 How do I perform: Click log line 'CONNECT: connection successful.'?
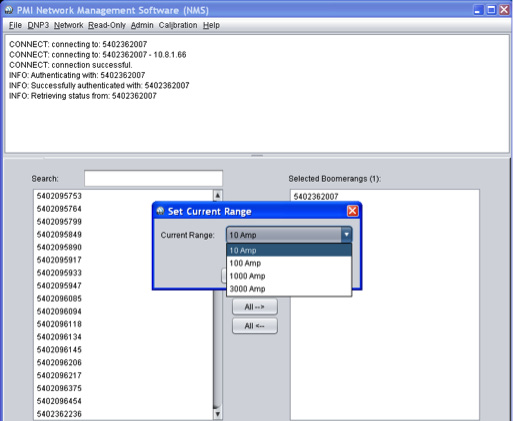(x=71, y=65)
